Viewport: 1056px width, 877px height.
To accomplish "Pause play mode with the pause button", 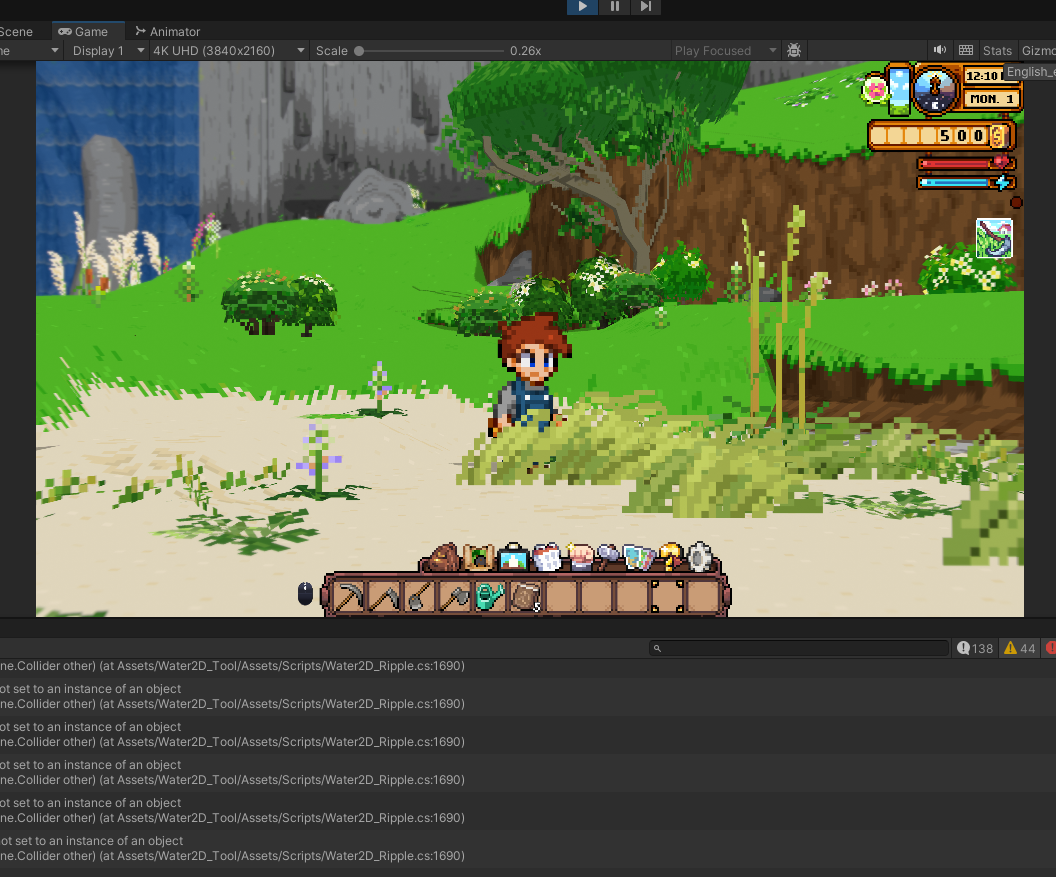I will tap(613, 7).
